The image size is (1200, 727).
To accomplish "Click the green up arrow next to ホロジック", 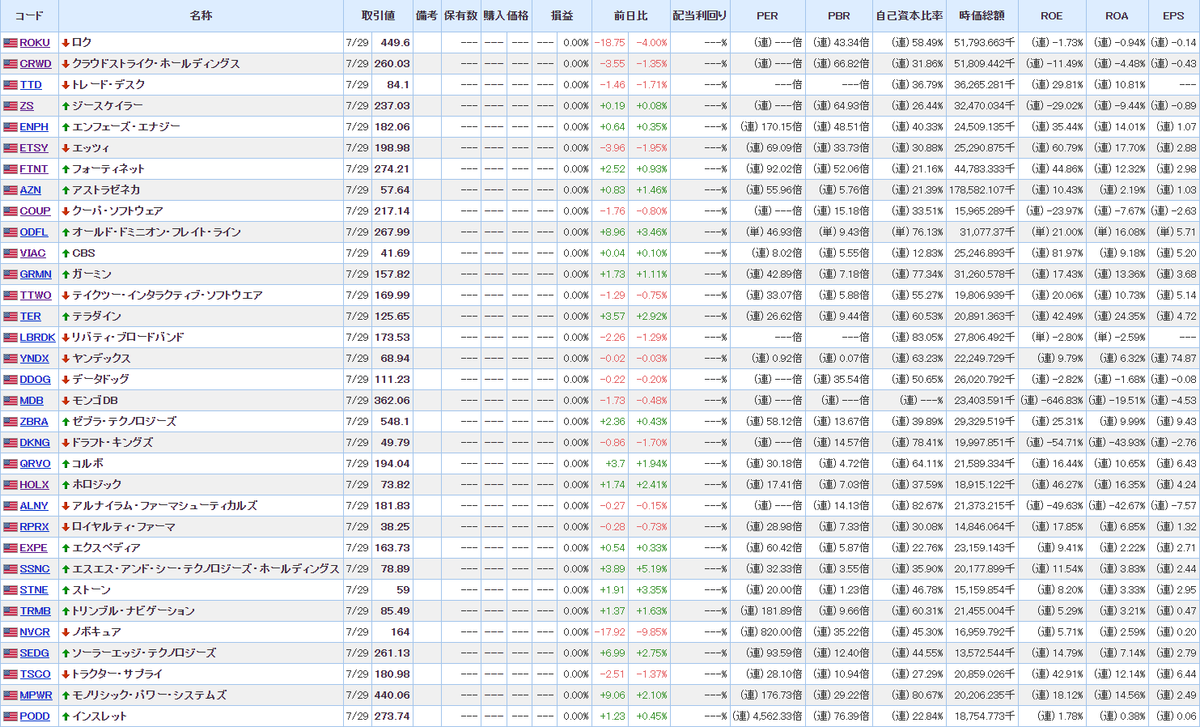I will click(66, 484).
